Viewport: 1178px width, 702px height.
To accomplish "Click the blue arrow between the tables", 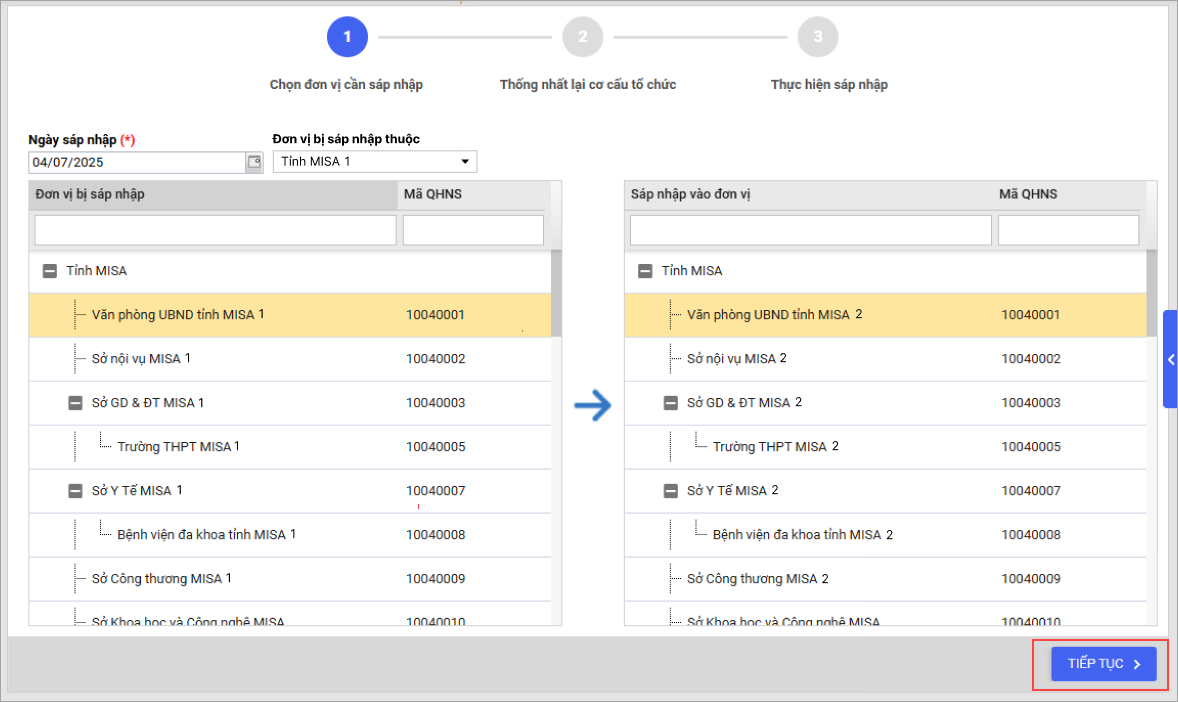I will [592, 404].
